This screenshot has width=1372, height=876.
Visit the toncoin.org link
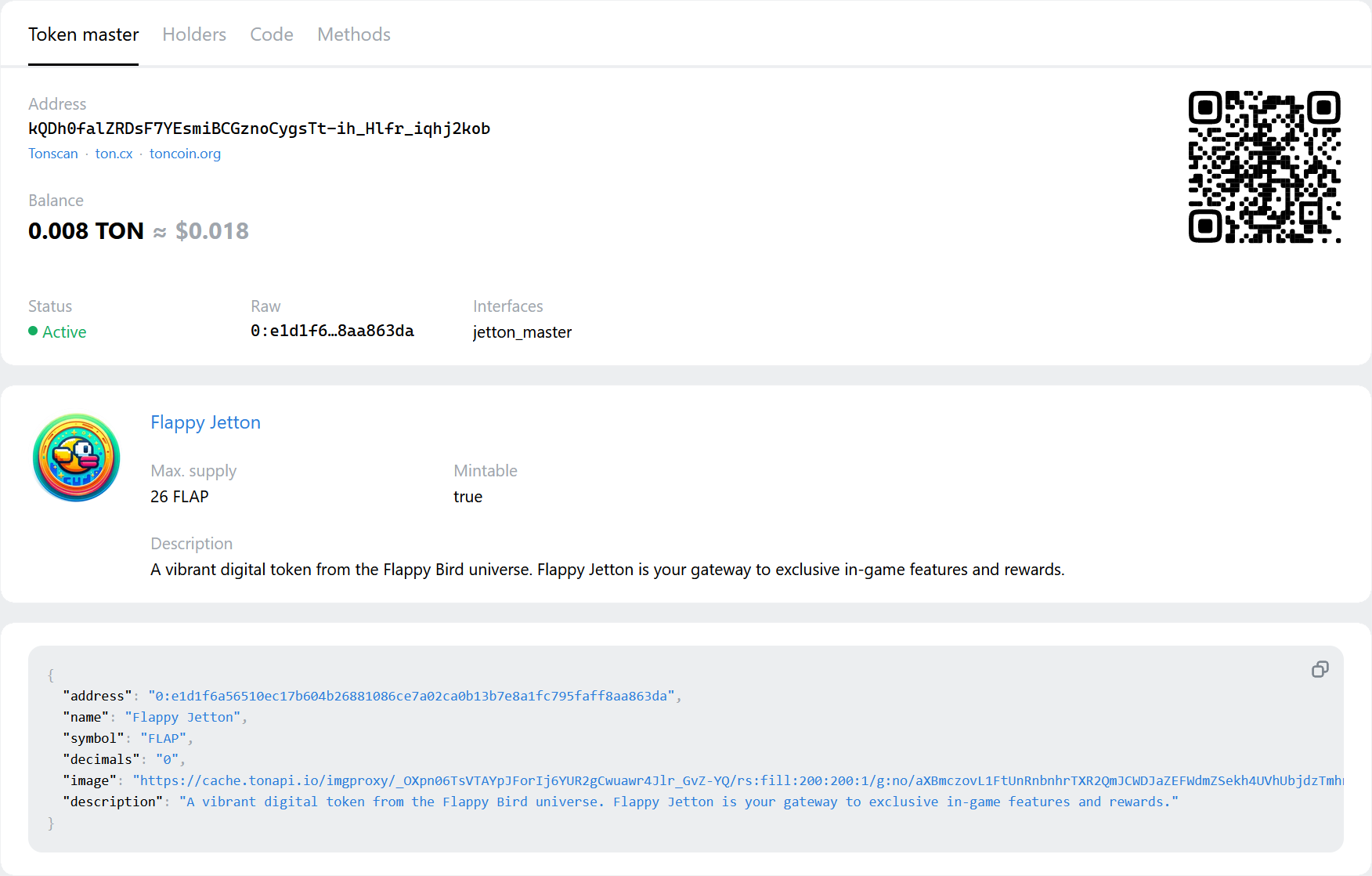pyautogui.click(x=185, y=154)
